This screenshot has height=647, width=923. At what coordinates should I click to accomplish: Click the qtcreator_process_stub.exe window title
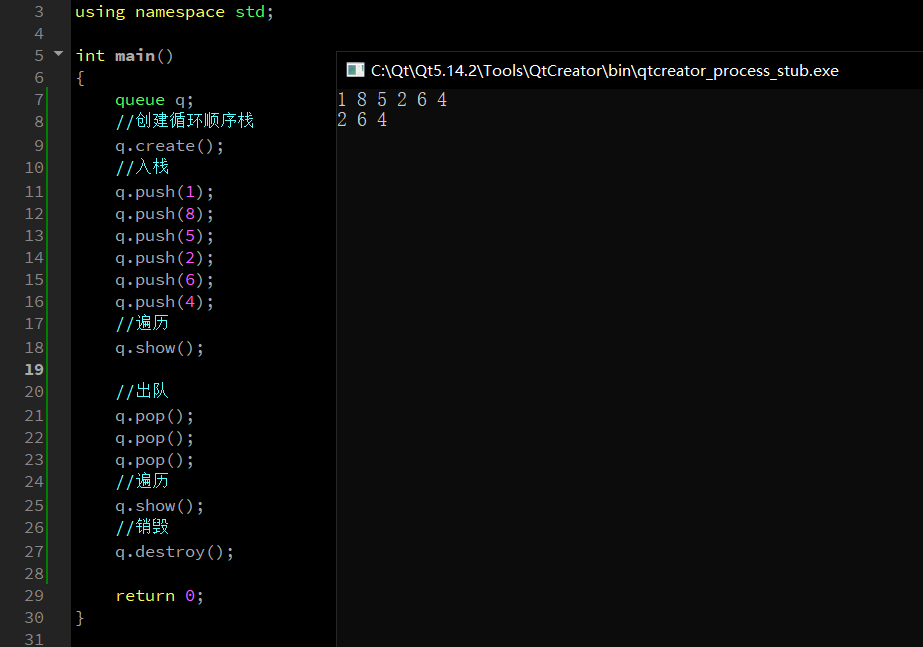[605, 71]
